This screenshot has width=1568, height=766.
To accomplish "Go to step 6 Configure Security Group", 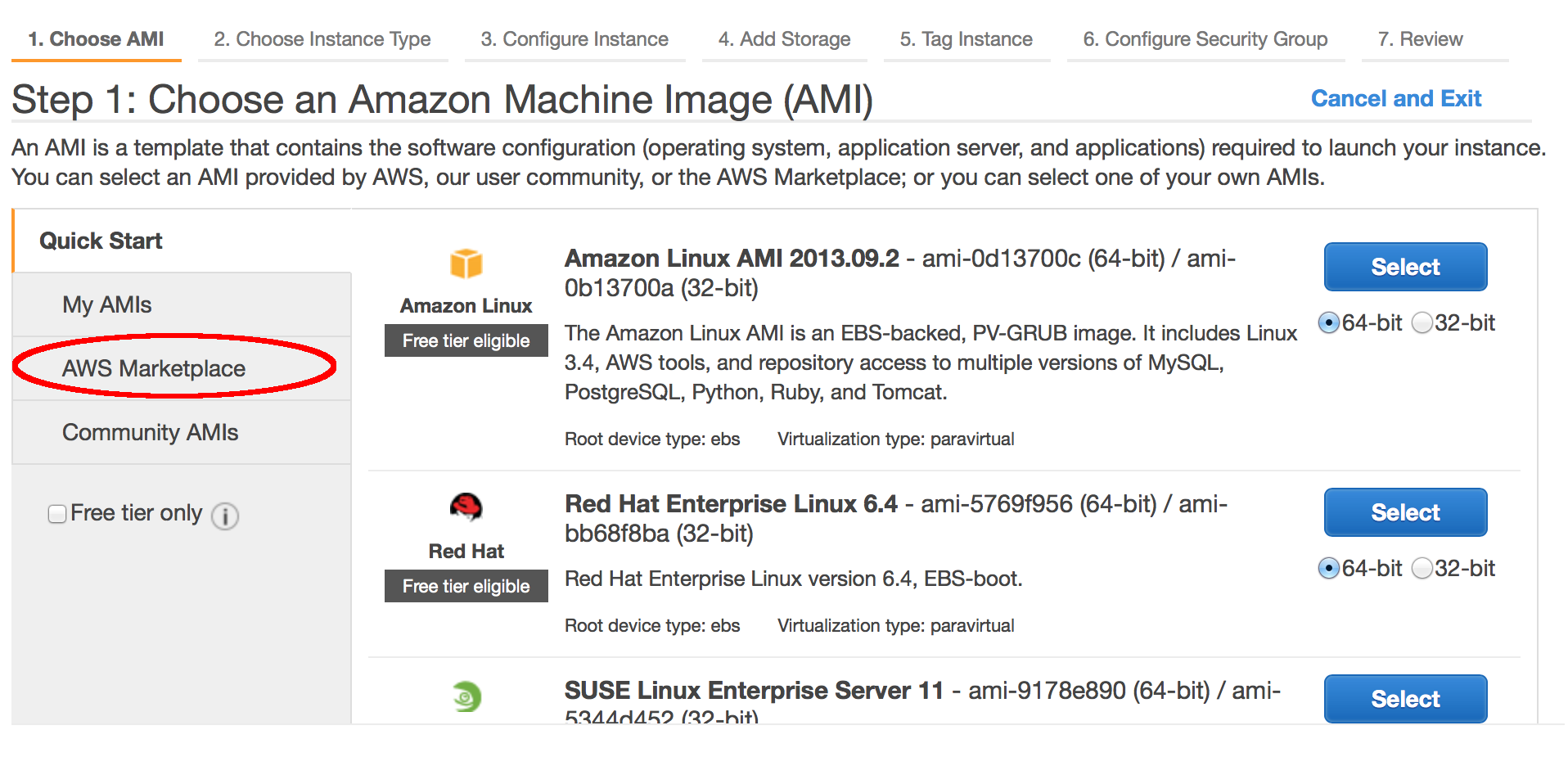I will click(1205, 39).
